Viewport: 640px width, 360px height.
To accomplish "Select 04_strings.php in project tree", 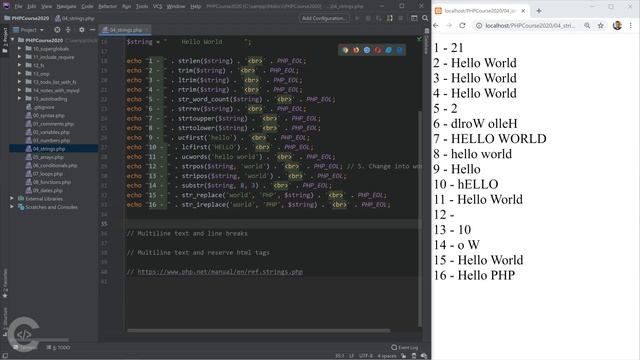I will click(49, 149).
